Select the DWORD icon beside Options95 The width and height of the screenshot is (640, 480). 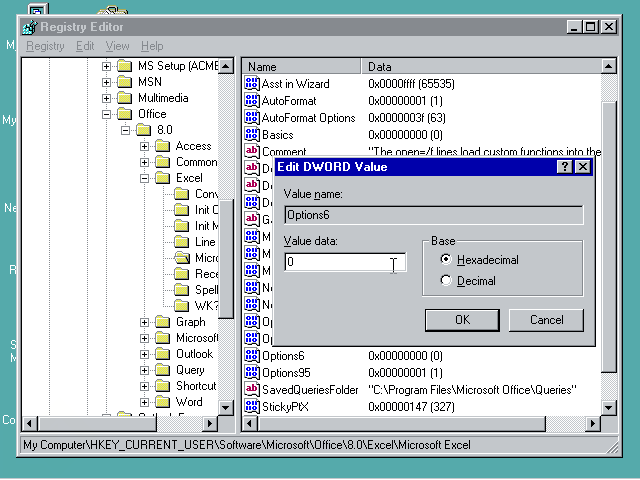point(252,372)
